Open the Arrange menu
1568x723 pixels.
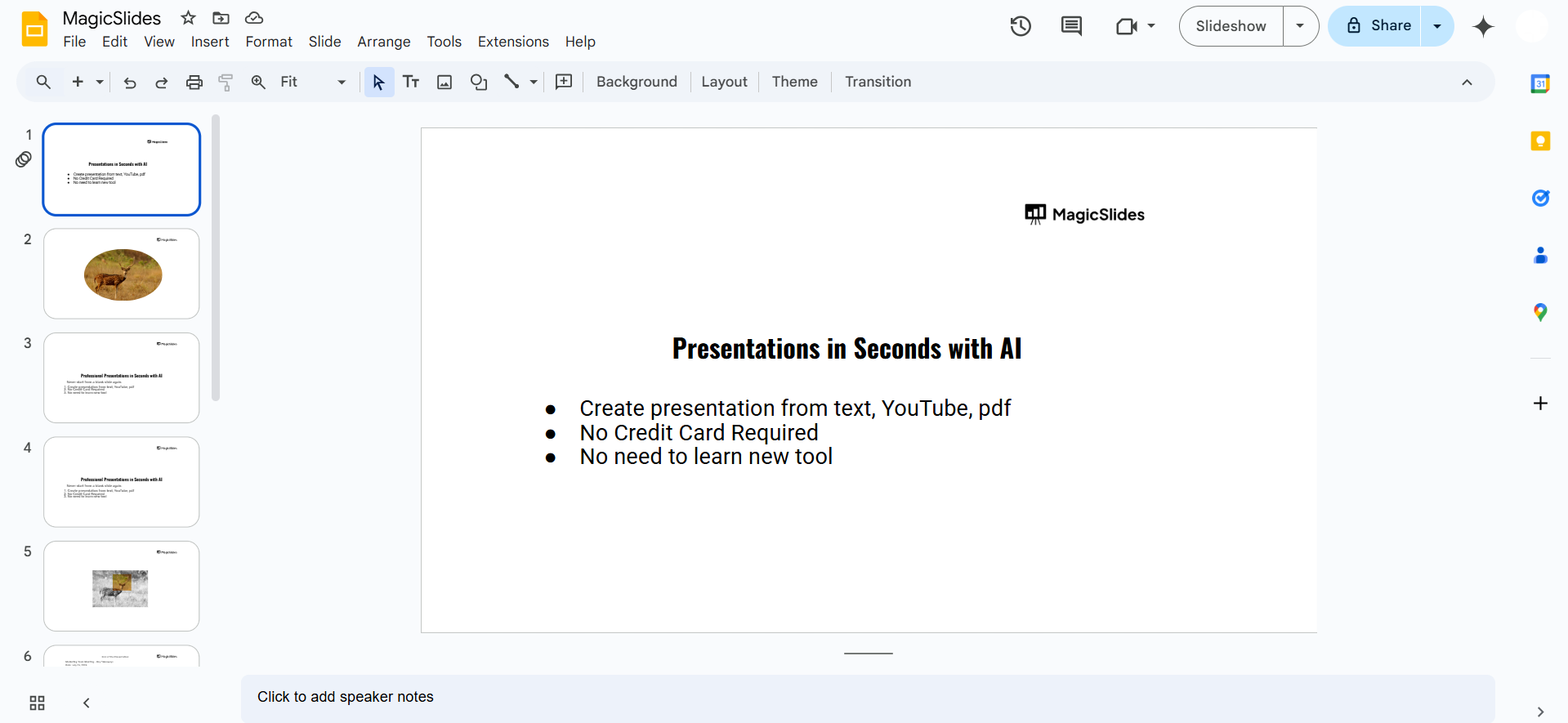pos(383,42)
